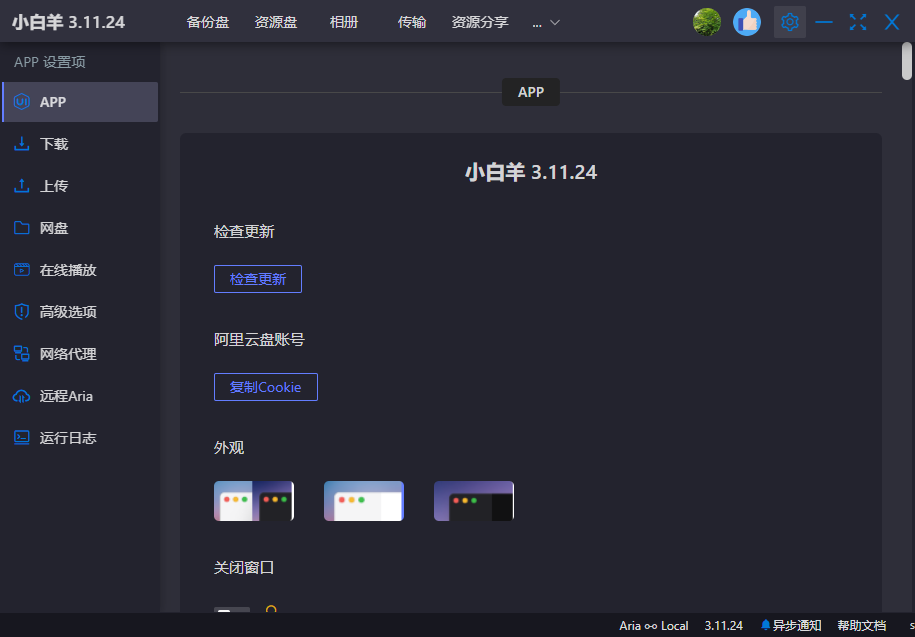
Task: Open the 上传 upload settings
Action: (80, 186)
